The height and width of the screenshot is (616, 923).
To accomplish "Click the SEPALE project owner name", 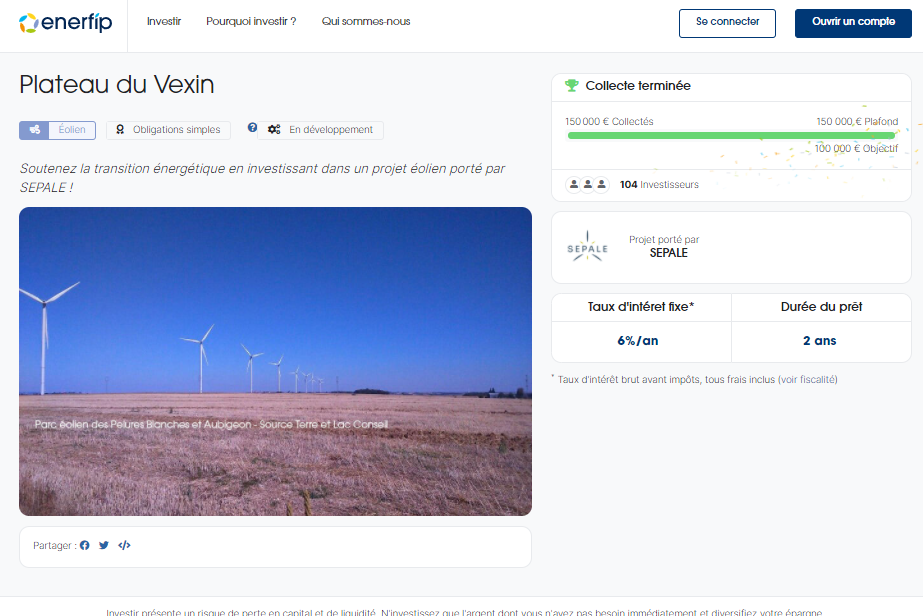I will coord(668,253).
